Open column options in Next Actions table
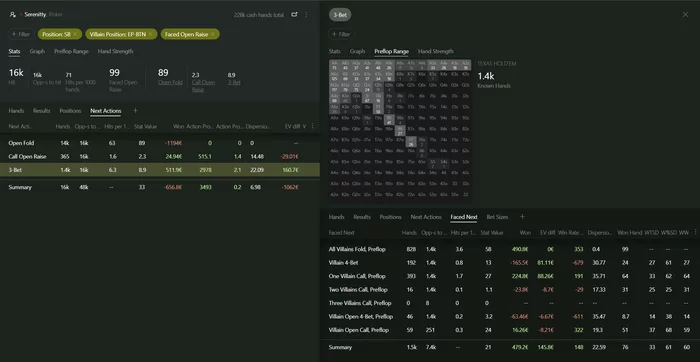Viewport: 700px width, 362px height. (312, 126)
